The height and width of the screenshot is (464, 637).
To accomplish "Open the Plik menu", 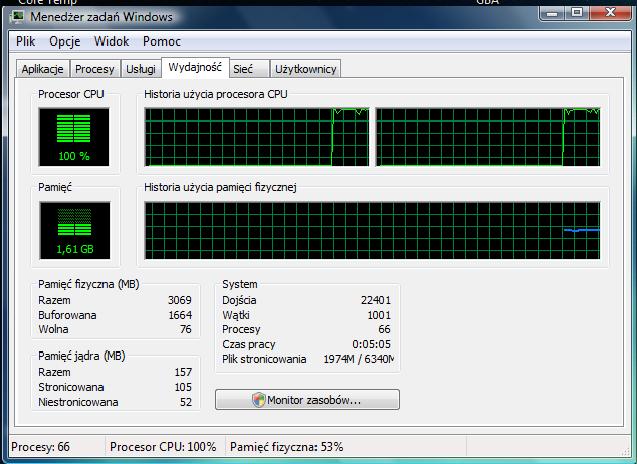I will point(26,41).
